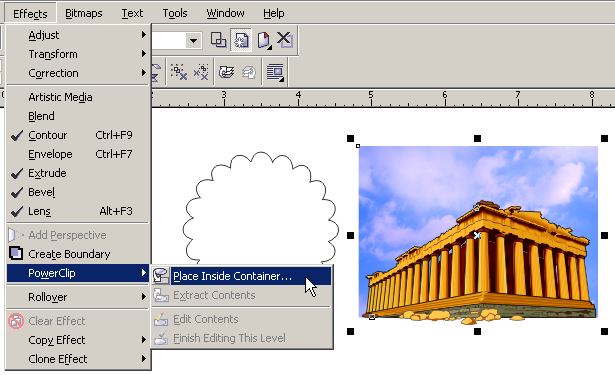This screenshot has height=375, width=615.
Task: Click the horizontal ruler at mark 7
Action: 518,98
